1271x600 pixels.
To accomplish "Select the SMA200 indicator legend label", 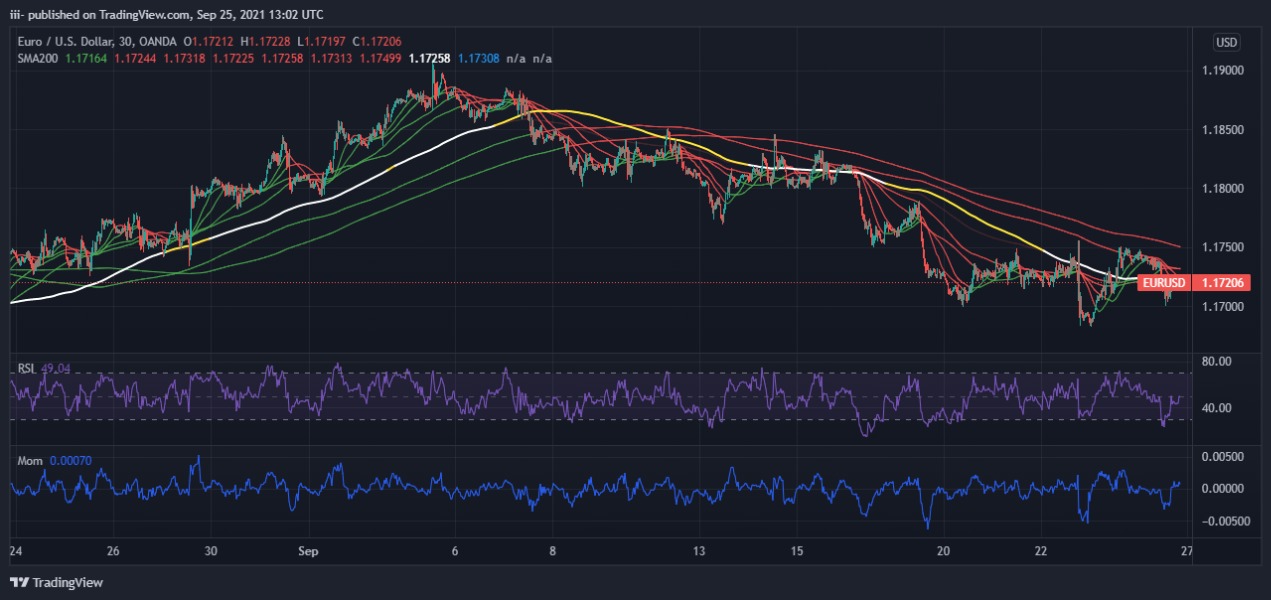I will [38, 59].
